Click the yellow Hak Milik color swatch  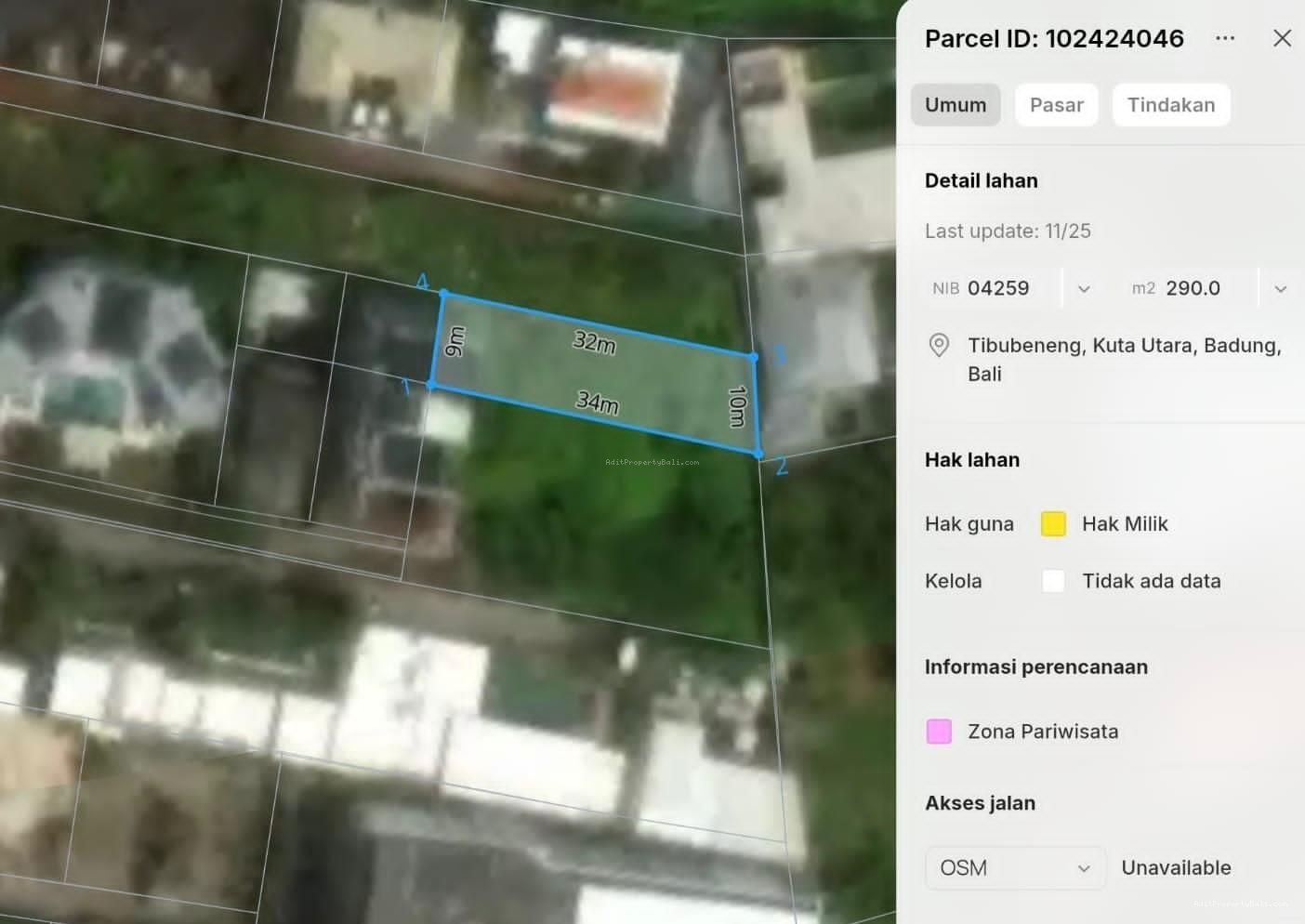1053,524
